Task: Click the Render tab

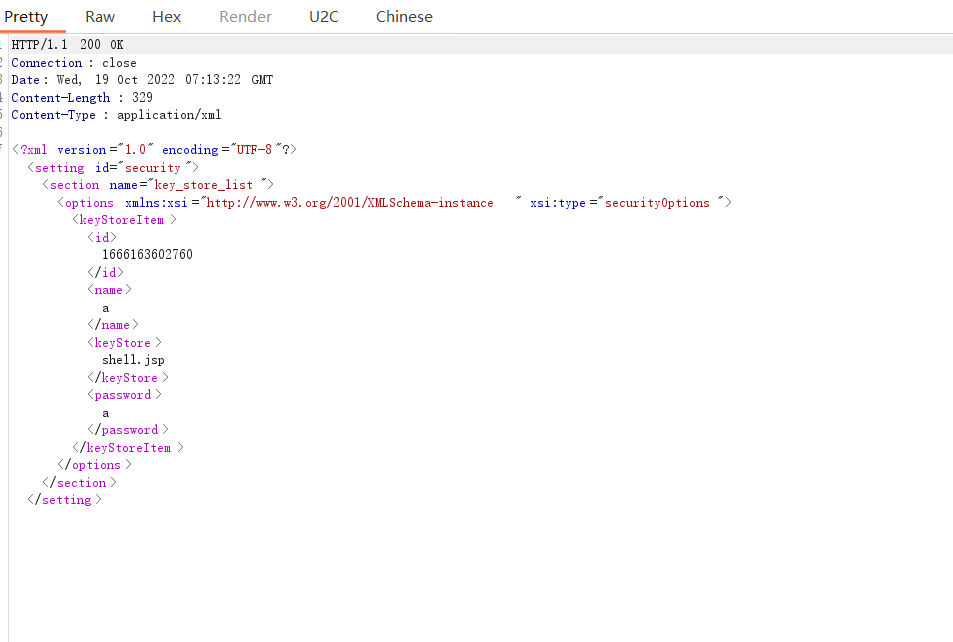Action: [x=245, y=16]
